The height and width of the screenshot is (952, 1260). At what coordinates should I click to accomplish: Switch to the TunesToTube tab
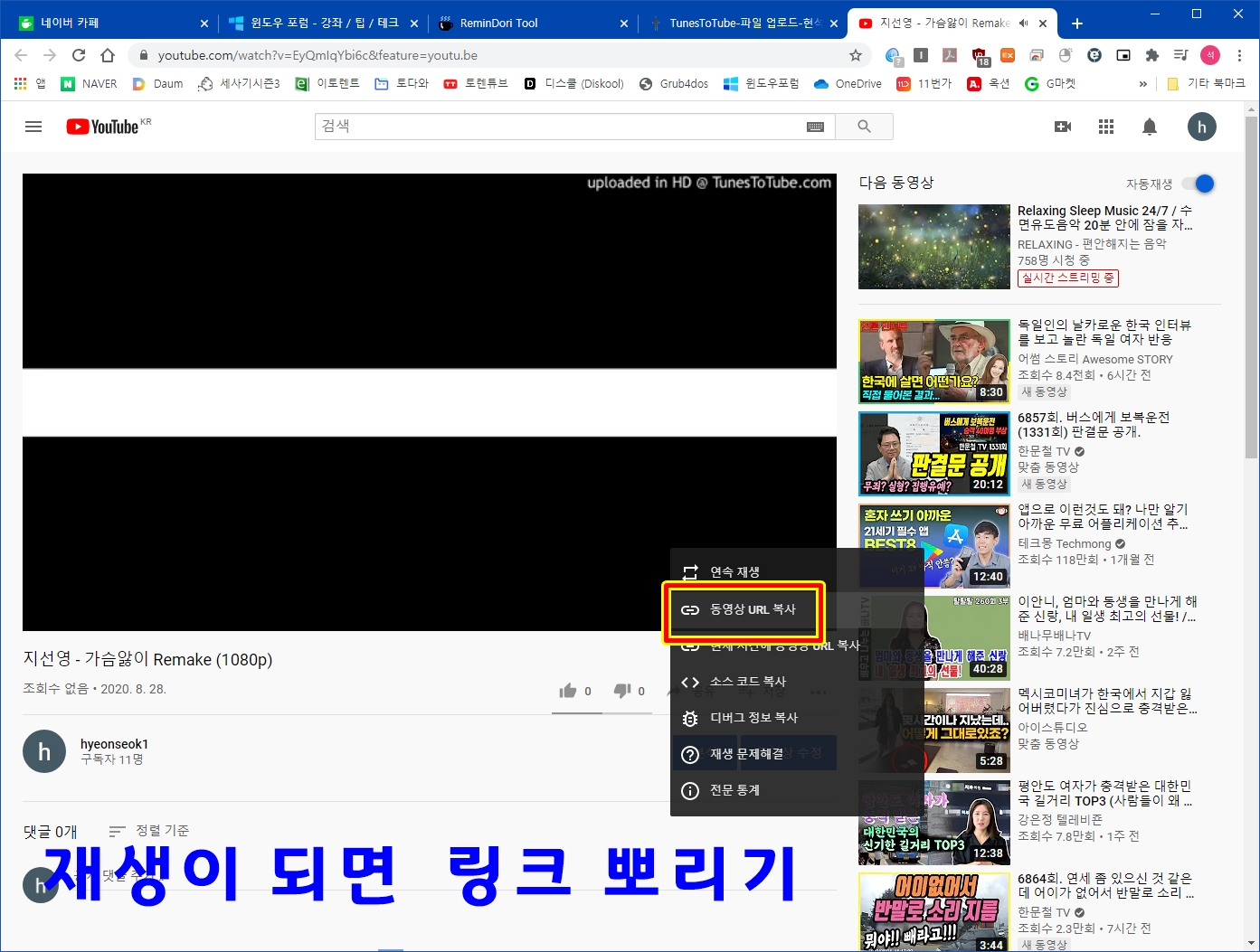point(743,24)
